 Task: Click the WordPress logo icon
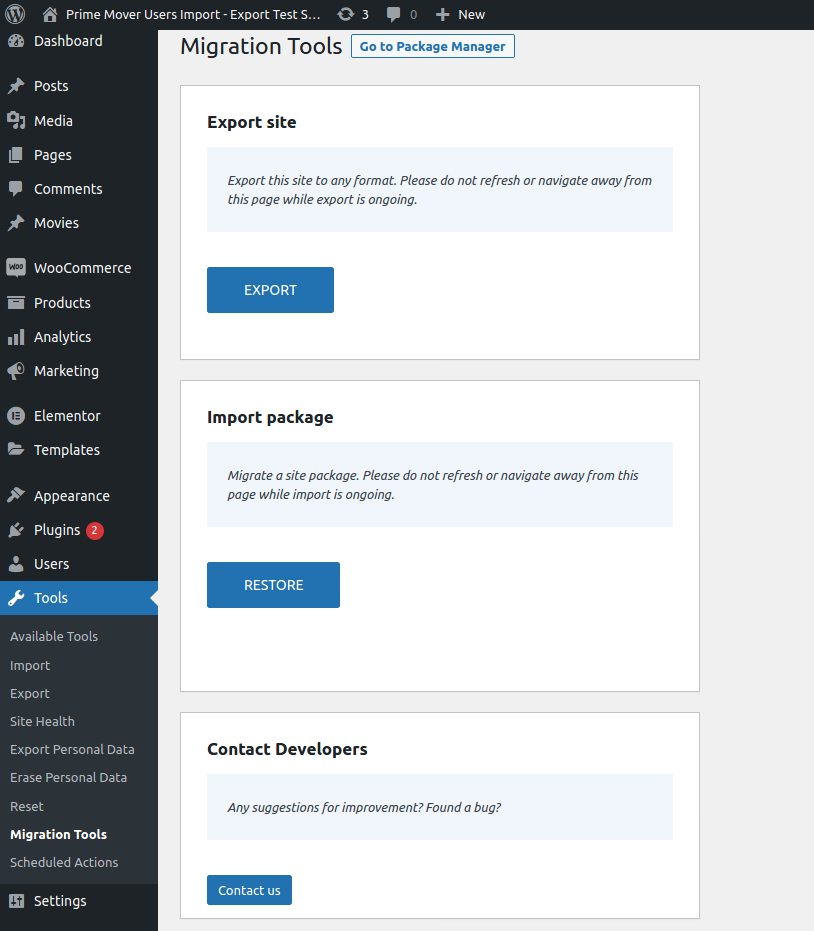point(15,14)
